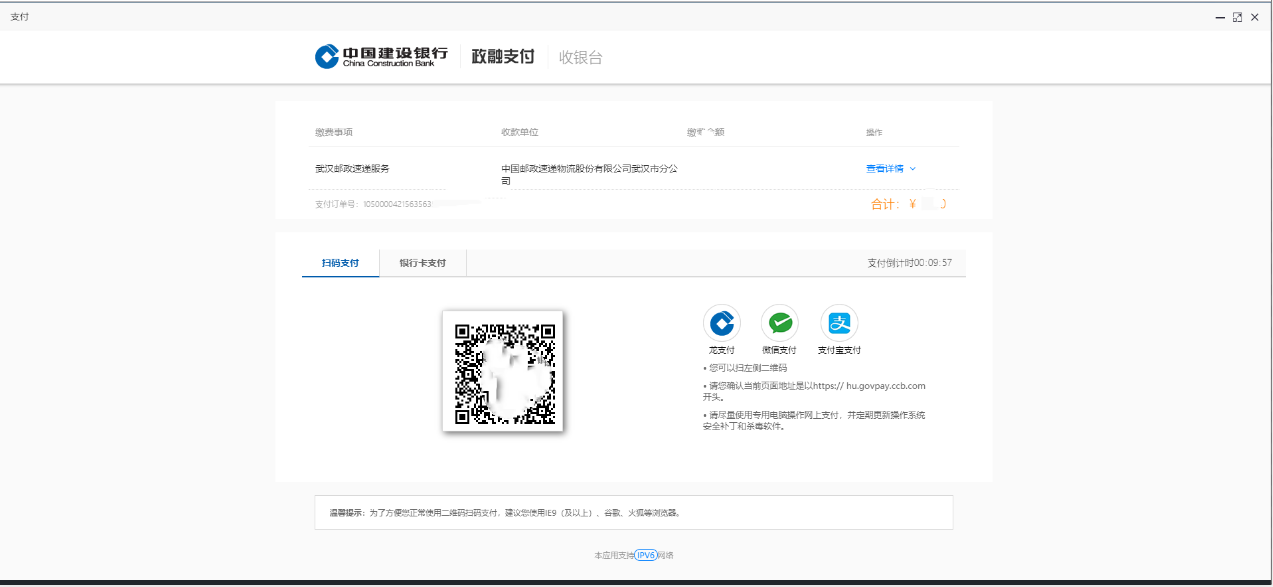Click the hu.govpay.ccb.com address hint

click(815, 391)
